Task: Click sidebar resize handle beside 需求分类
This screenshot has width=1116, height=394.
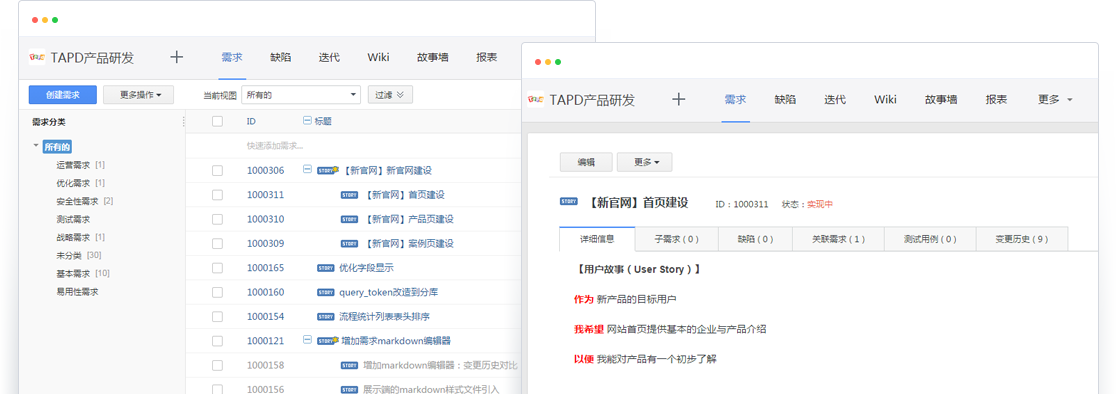Action: click(184, 122)
